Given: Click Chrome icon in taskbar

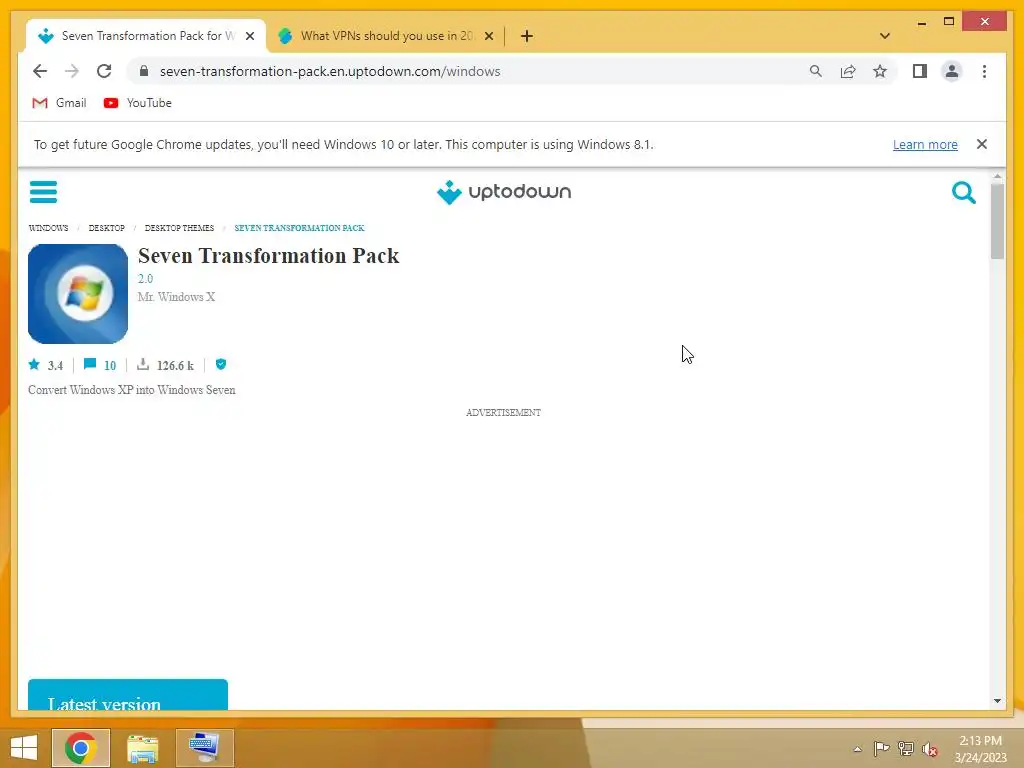Looking at the screenshot, I should pyautogui.click(x=81, y=748).
